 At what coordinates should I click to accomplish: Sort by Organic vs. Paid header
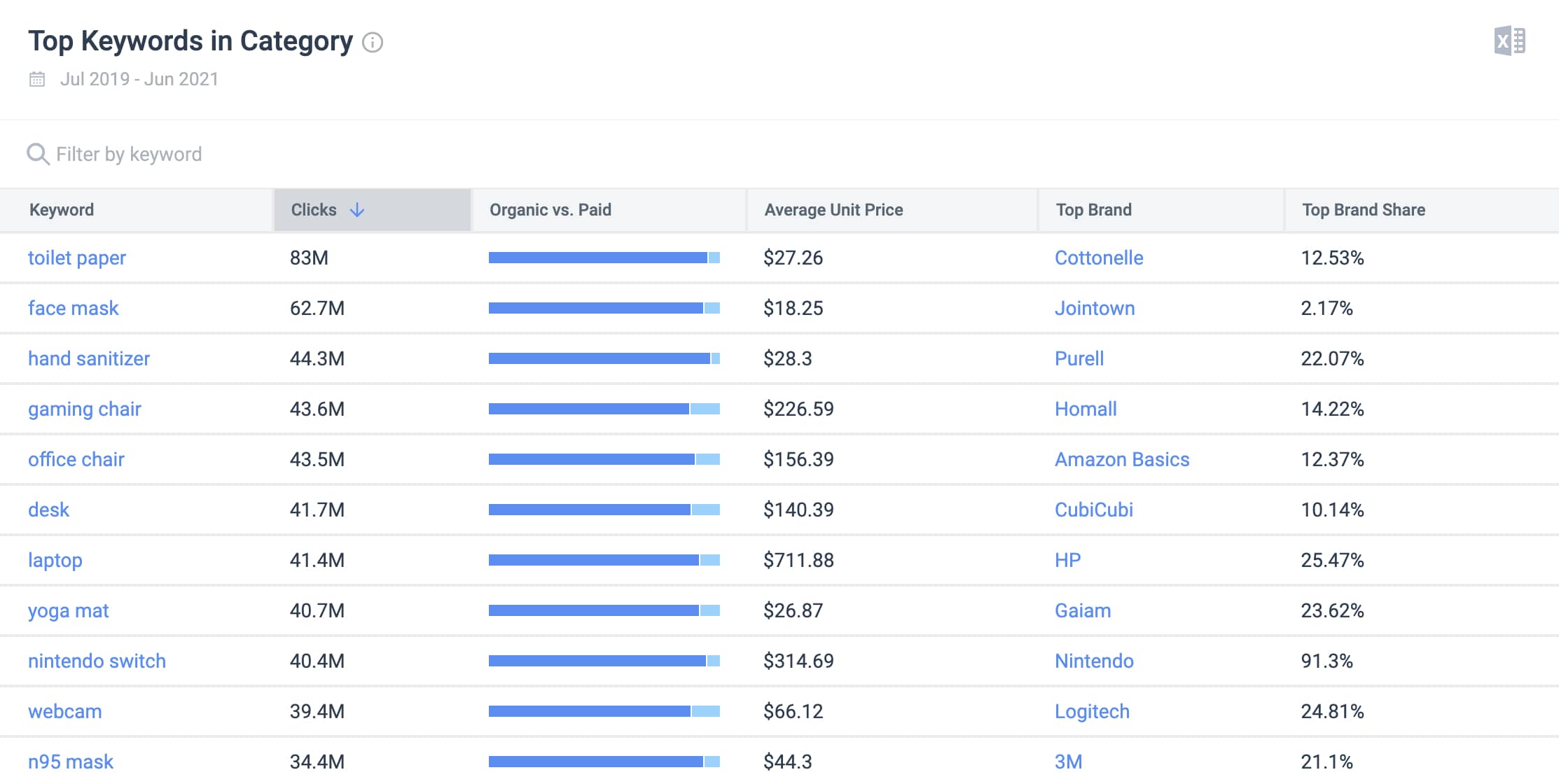[550, 210]
